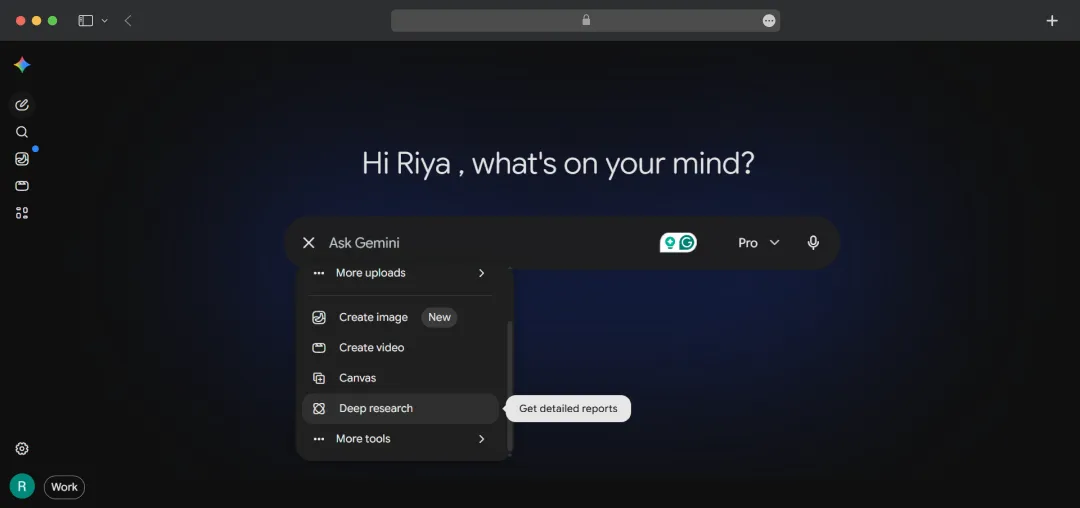Select Create image menu entry

click(x=400, y=317)
